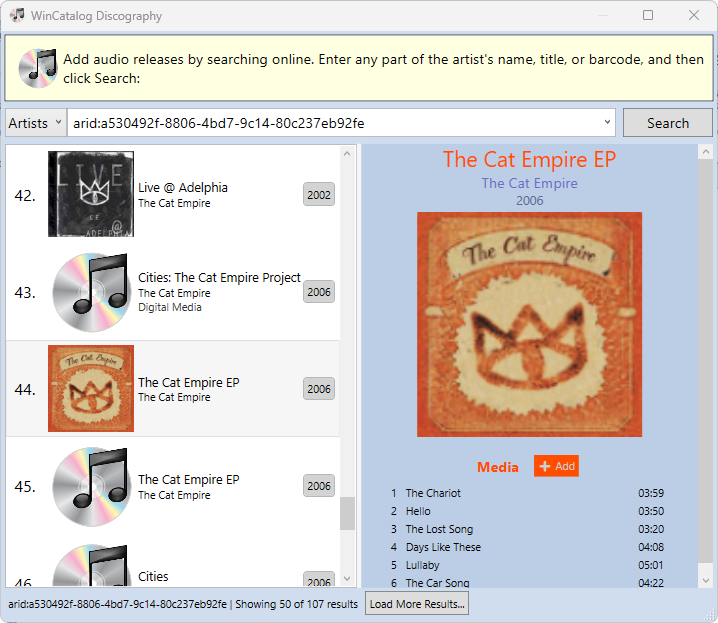Open the Artists search type dropdown
This screenshot has width=718, height=623.
point(36,123)
